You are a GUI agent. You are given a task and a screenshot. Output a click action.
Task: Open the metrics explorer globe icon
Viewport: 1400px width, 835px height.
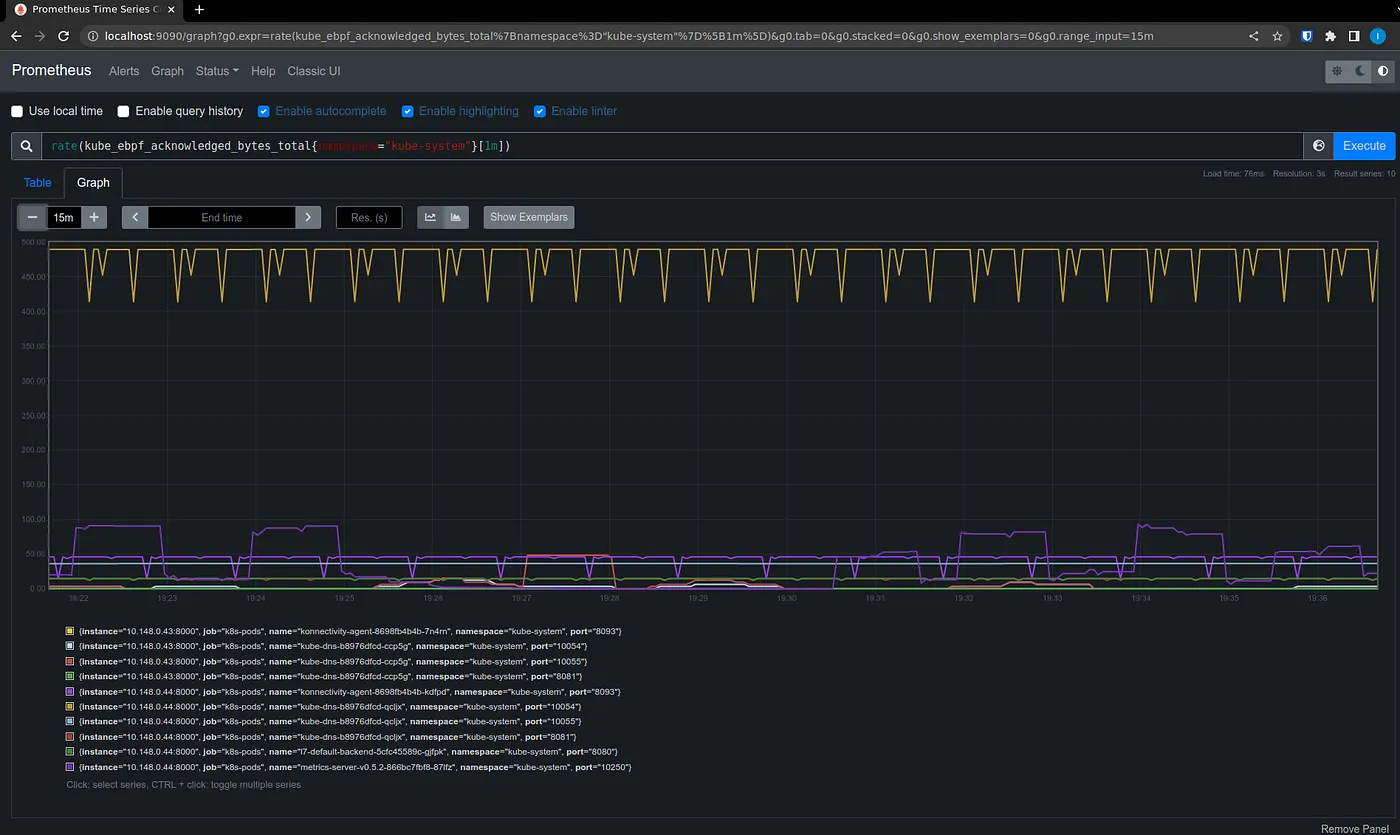(x=1317, y=145)
